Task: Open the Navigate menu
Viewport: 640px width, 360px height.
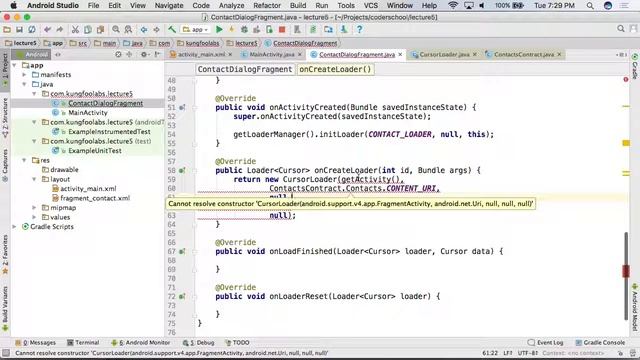Action: (x=169, y=5)
